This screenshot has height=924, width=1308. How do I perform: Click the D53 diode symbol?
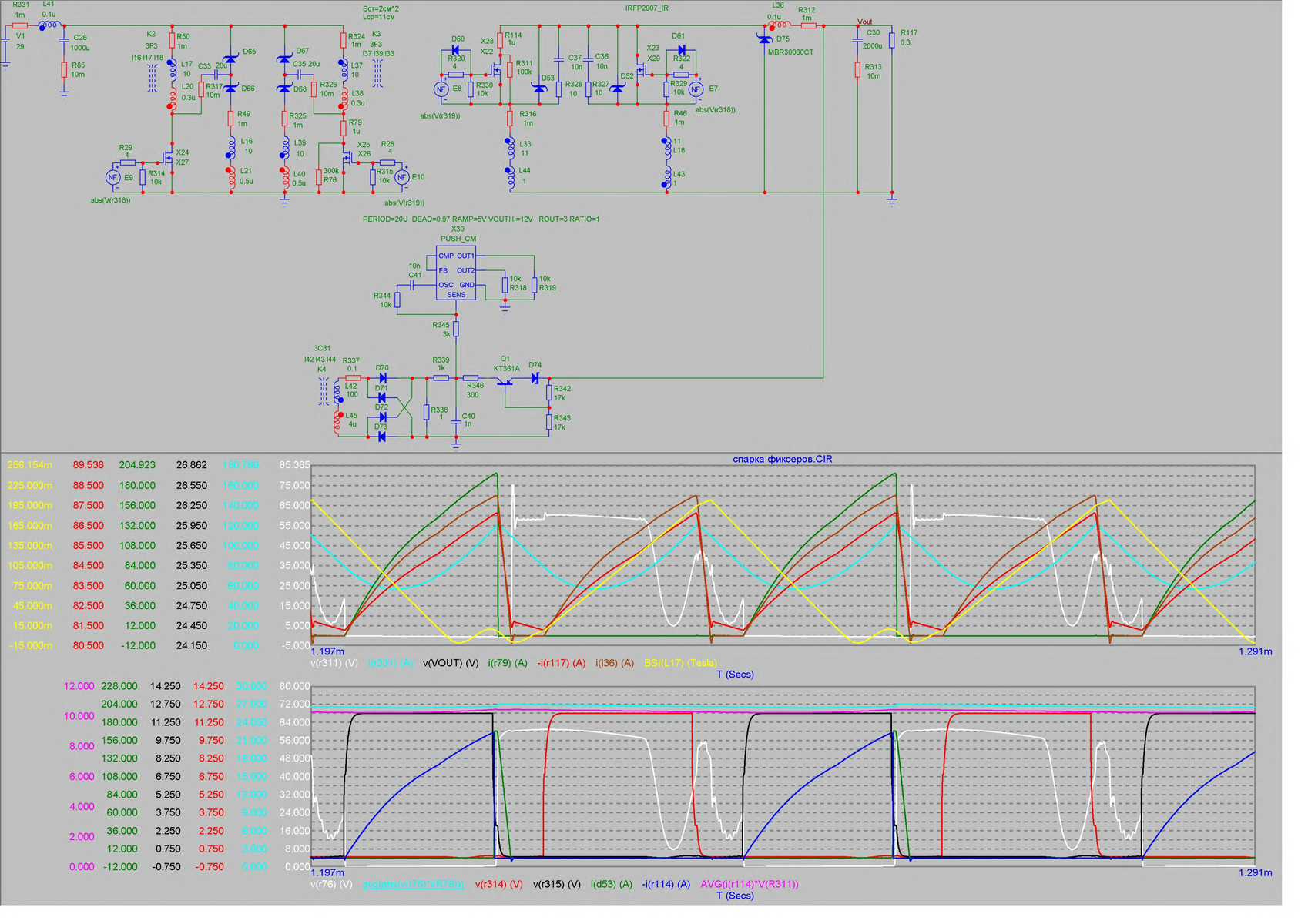coord(539,89)
